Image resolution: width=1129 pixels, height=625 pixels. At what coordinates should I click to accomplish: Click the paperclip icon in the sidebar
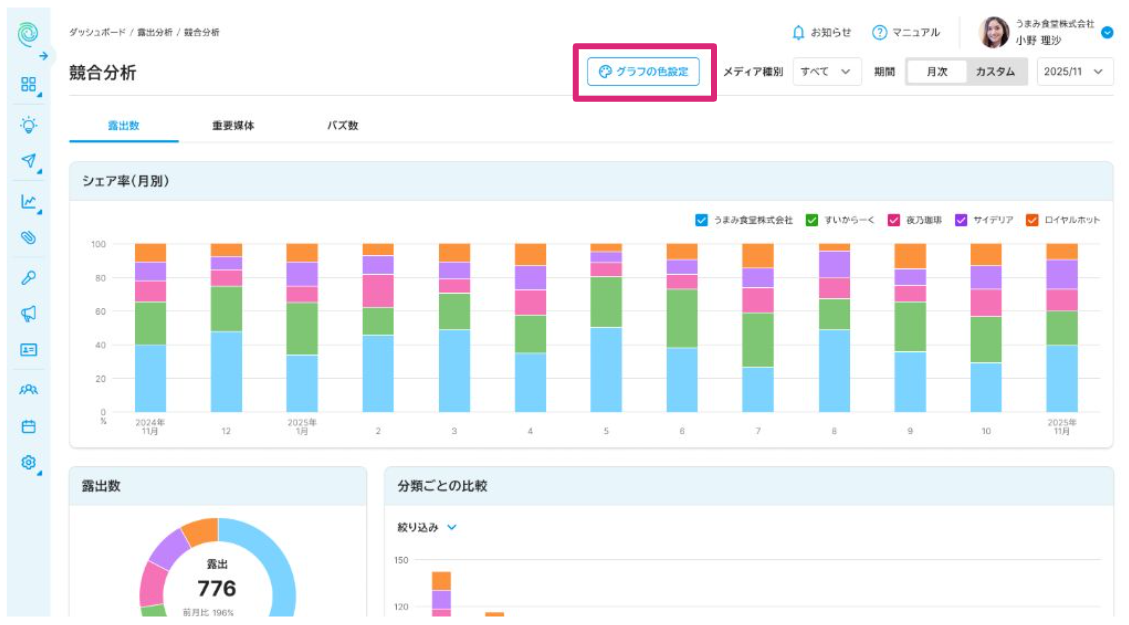click(28, 238)
